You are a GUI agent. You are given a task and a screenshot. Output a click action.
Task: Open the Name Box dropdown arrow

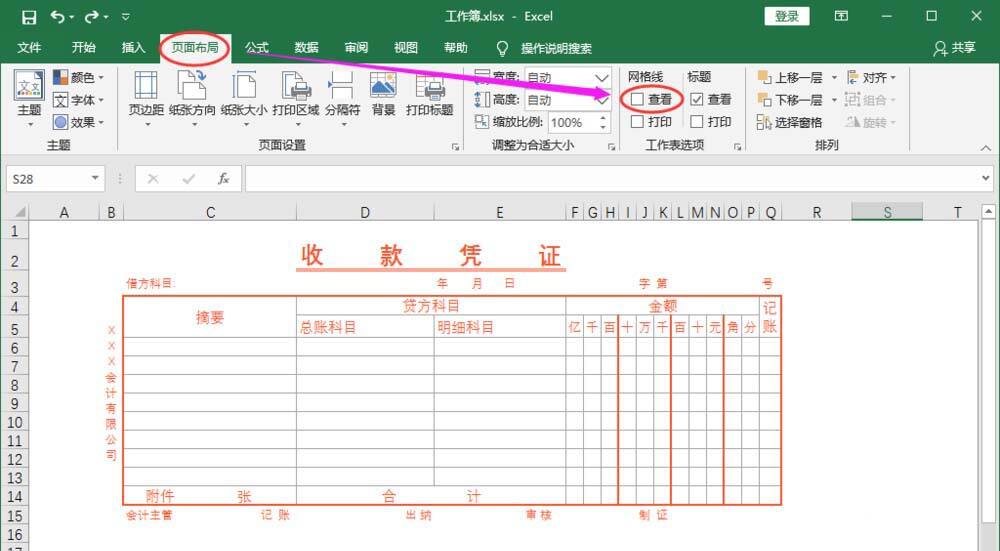(95, 179)
